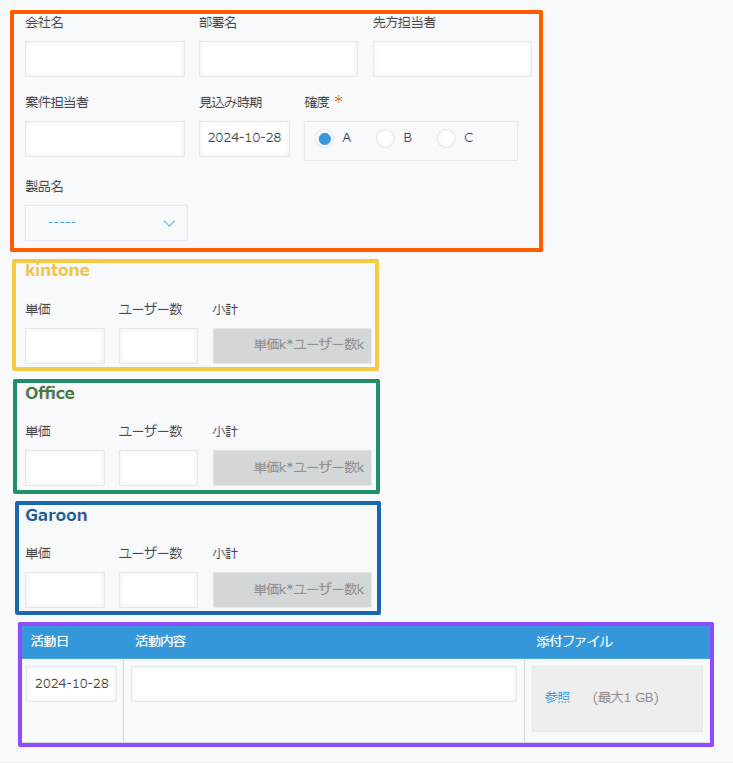Image resolution: width=733 pixels, height=763 pixels.
Task: Click the kintone 小計 calculated field
Action: [292, 346]
